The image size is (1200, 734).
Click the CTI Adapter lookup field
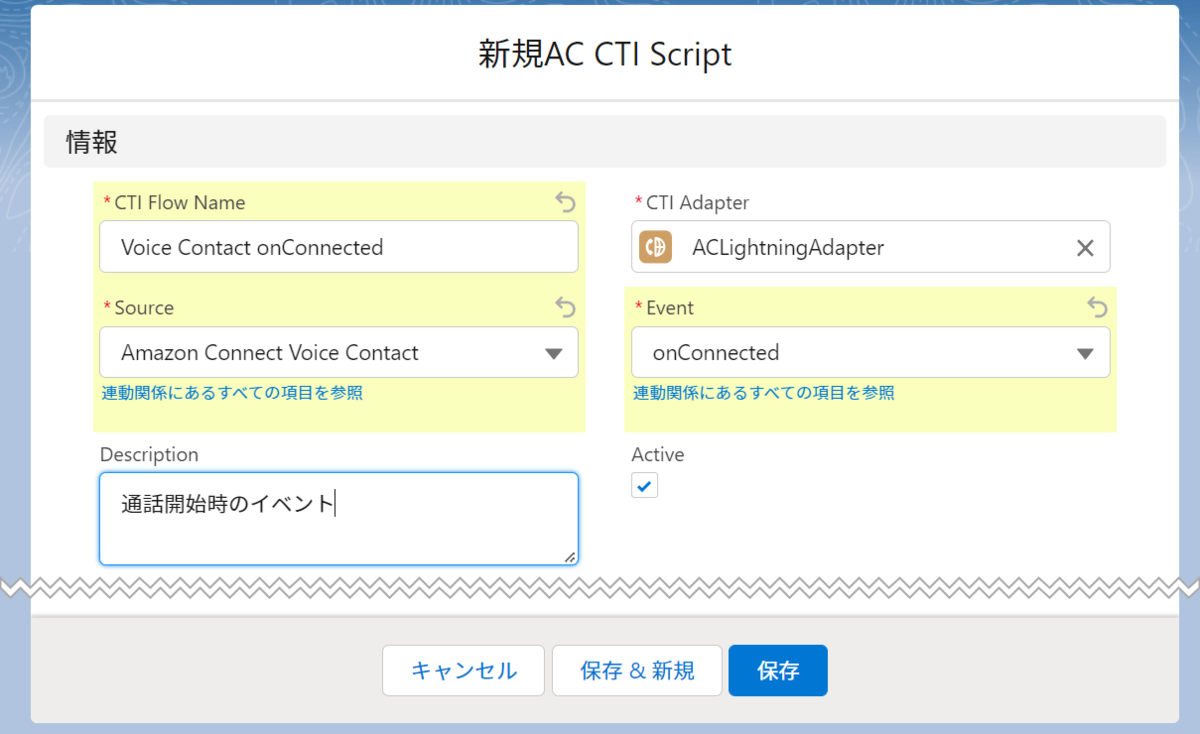tap(871, 247)
